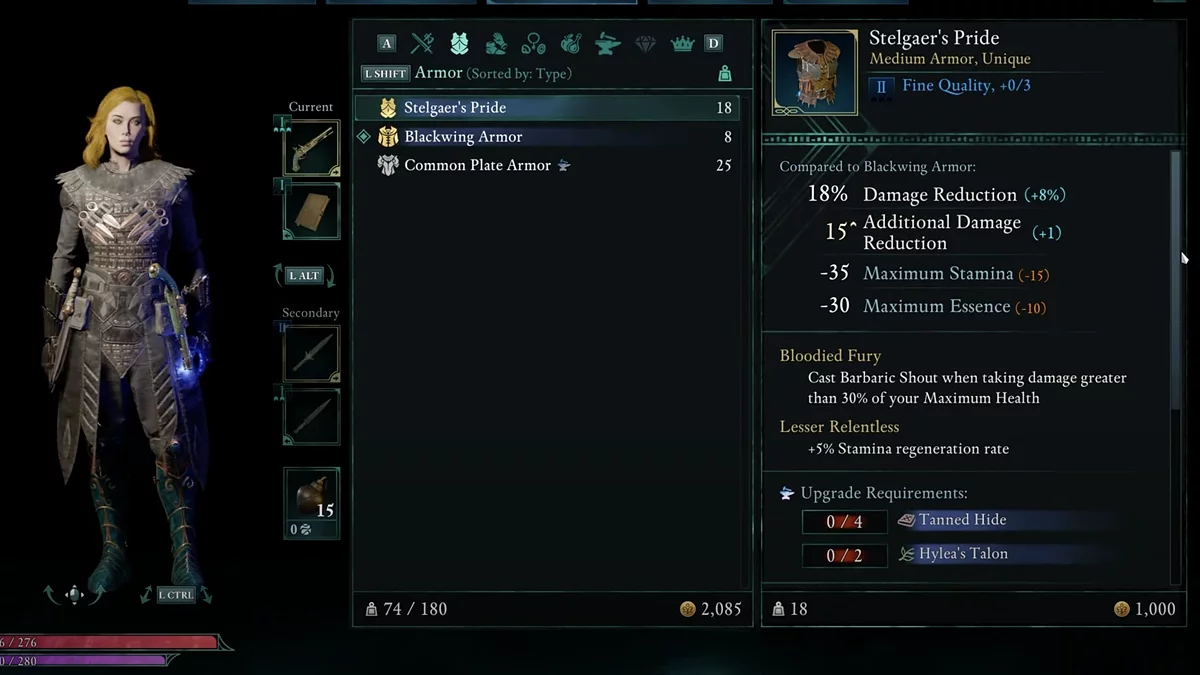Select the throwable grenade slot
Image resolution: width=1200 pixels, height=675 pixels.
click(311, 503)
